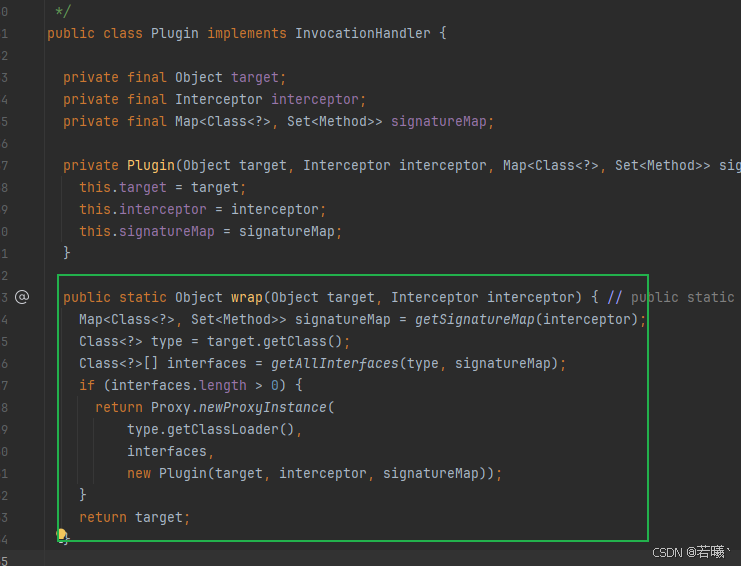
Task: Click type.getClassLoader() argument
Action: tap(211, 429)
